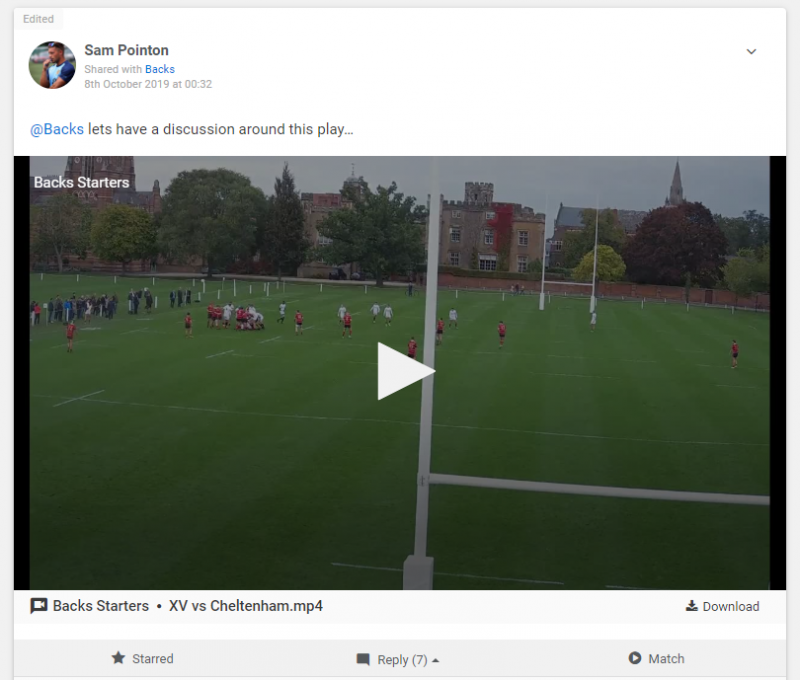Click the Match play-circle icon
Viewport: 800px width, 680px height.
(635, 658)
